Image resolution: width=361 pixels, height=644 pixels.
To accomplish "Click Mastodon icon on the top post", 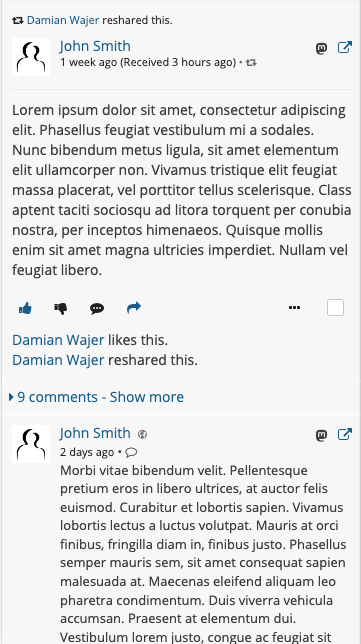I will point(322,48).
